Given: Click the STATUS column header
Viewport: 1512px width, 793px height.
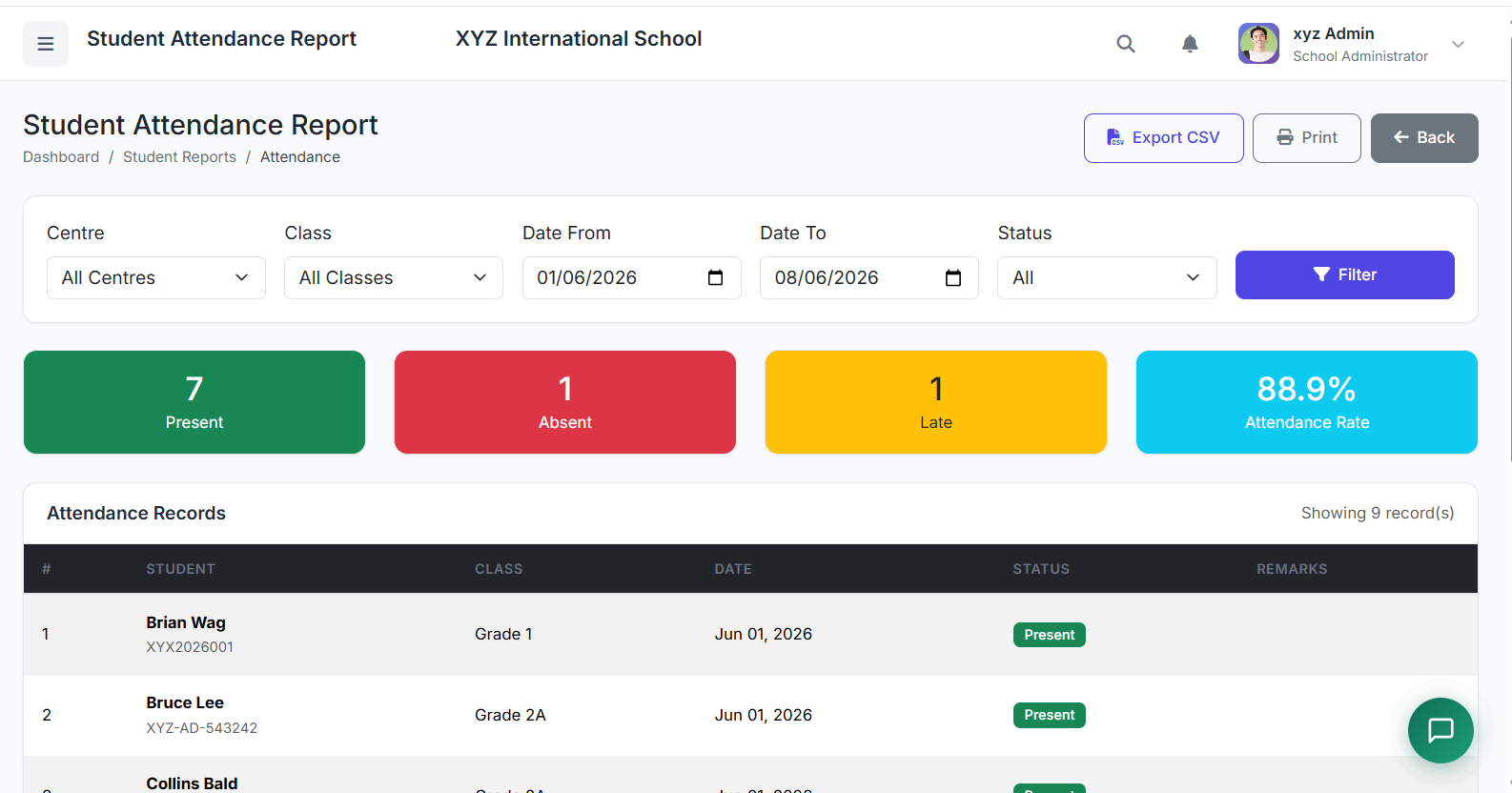Looking at the screenshot, I should point(1041,569).
